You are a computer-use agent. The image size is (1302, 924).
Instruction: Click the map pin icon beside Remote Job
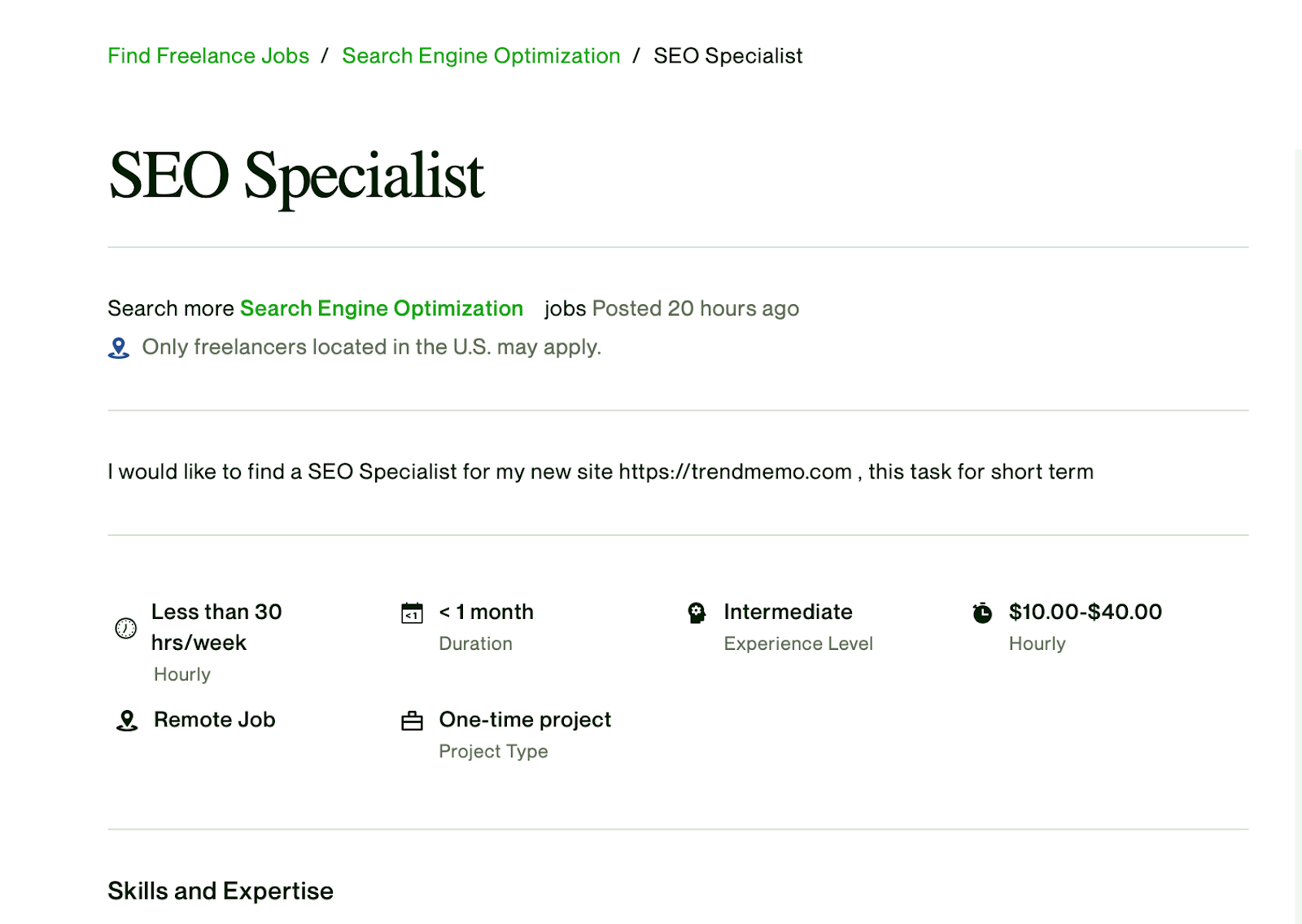(127, 721)
